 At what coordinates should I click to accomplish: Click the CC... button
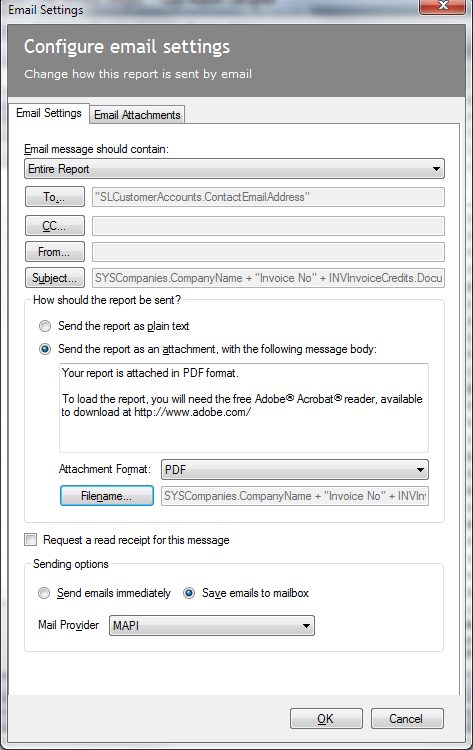click(x=55, y=226)
